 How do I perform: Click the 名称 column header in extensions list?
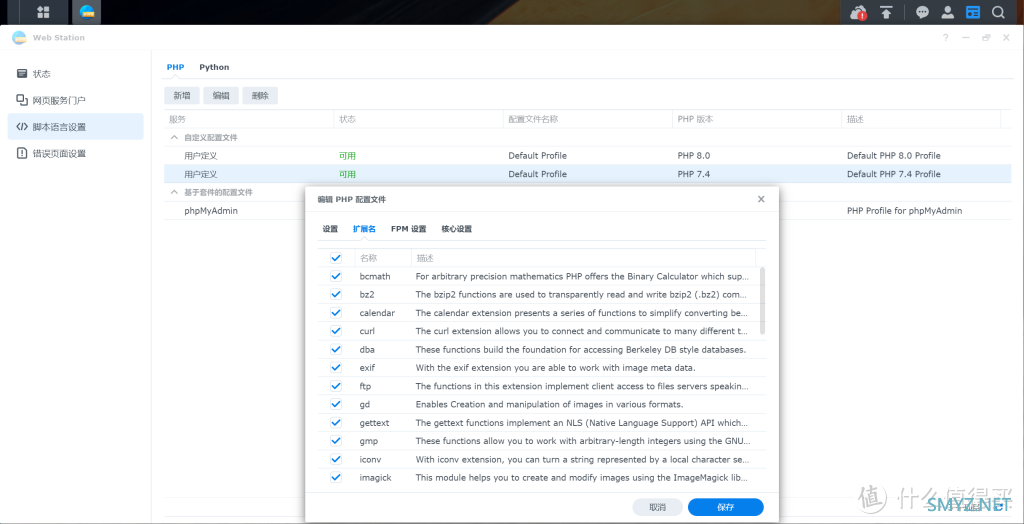[382, 258]
